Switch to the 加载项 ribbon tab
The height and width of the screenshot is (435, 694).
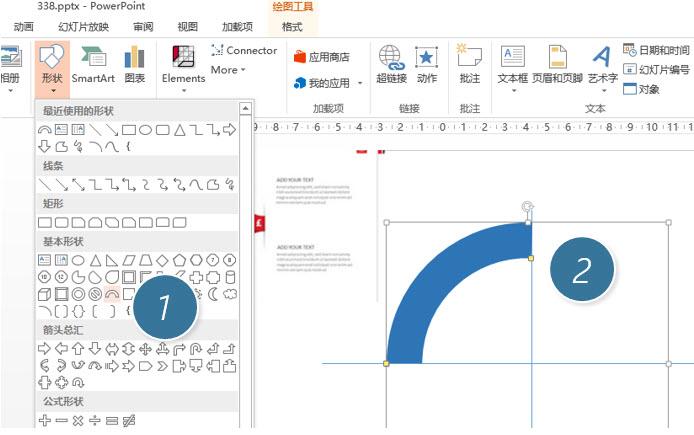237,27
